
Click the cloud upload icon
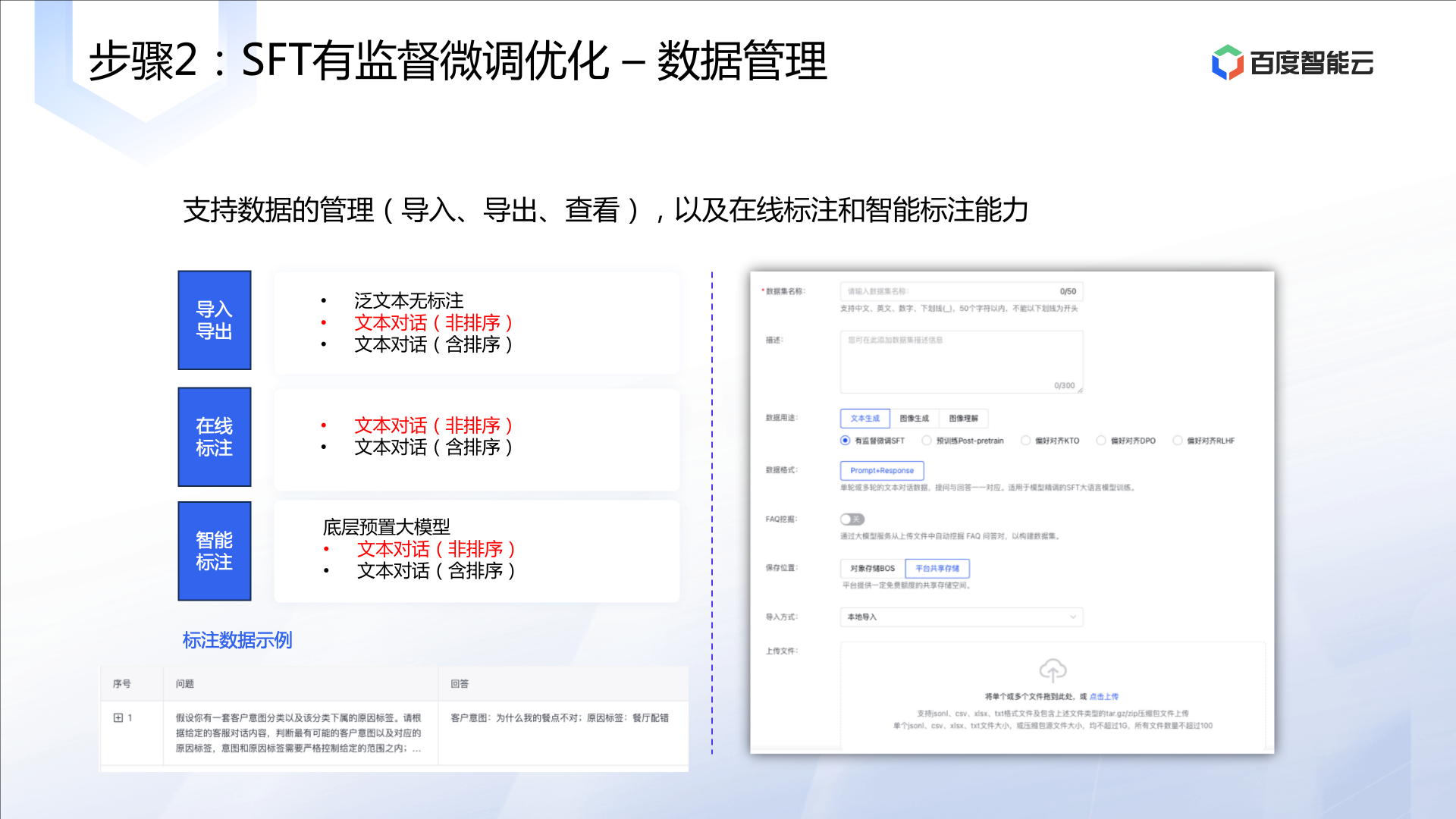click(1053, 670)
